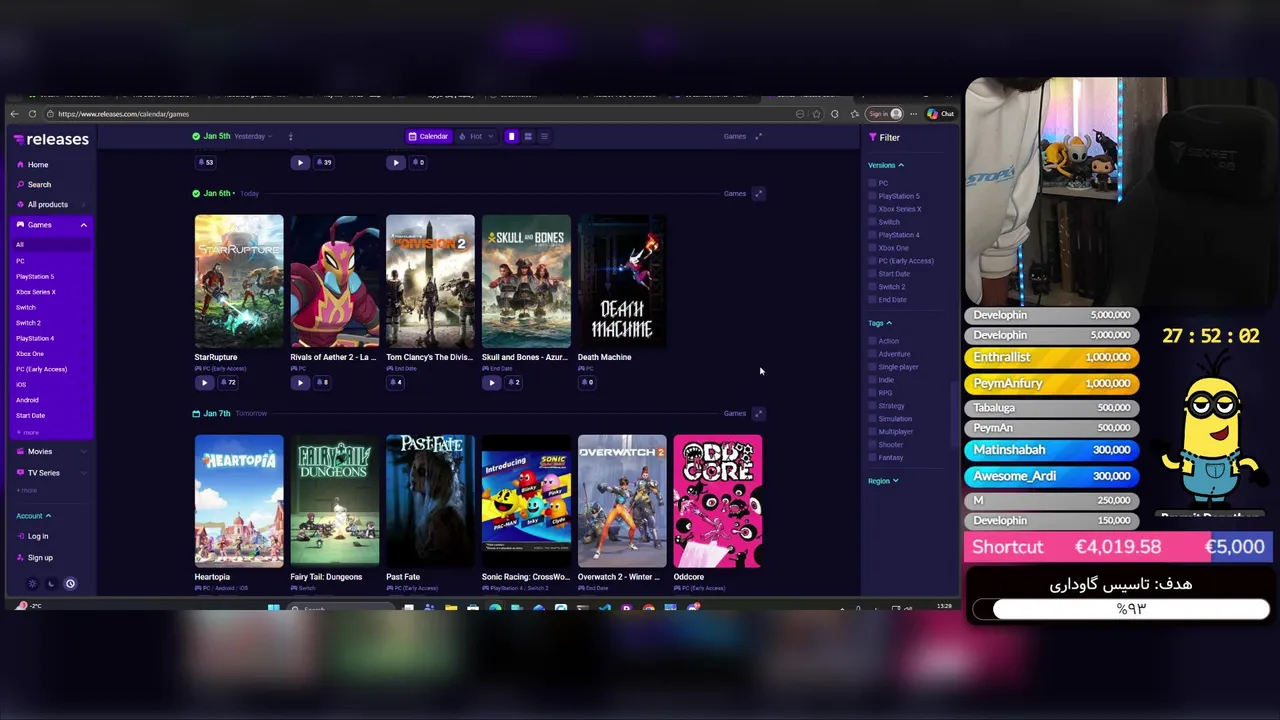Click the Rivals of Aether 2 bell button
The image size is (1280, 720).
(322, 382)
